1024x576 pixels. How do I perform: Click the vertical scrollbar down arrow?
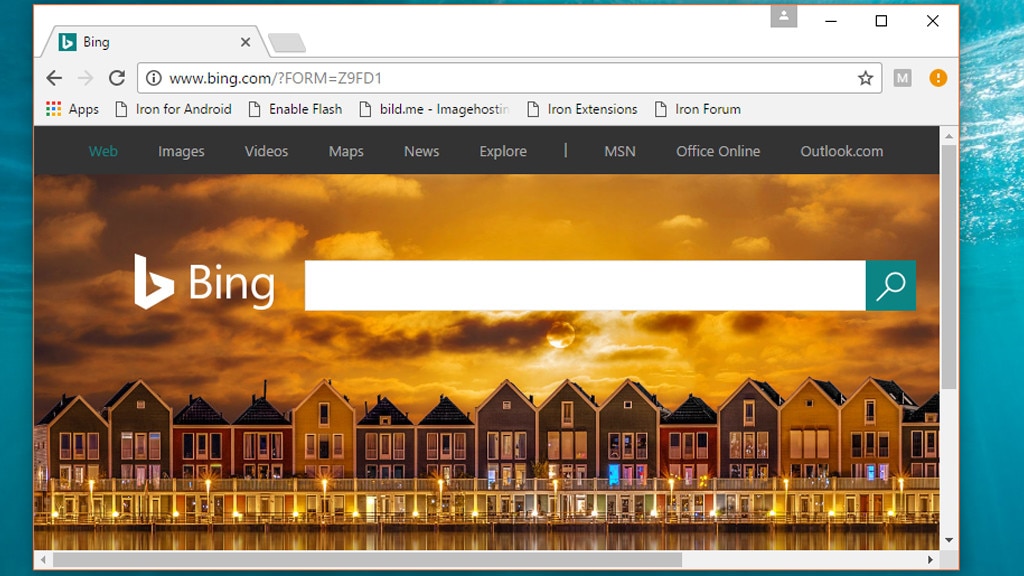point(949,540)
